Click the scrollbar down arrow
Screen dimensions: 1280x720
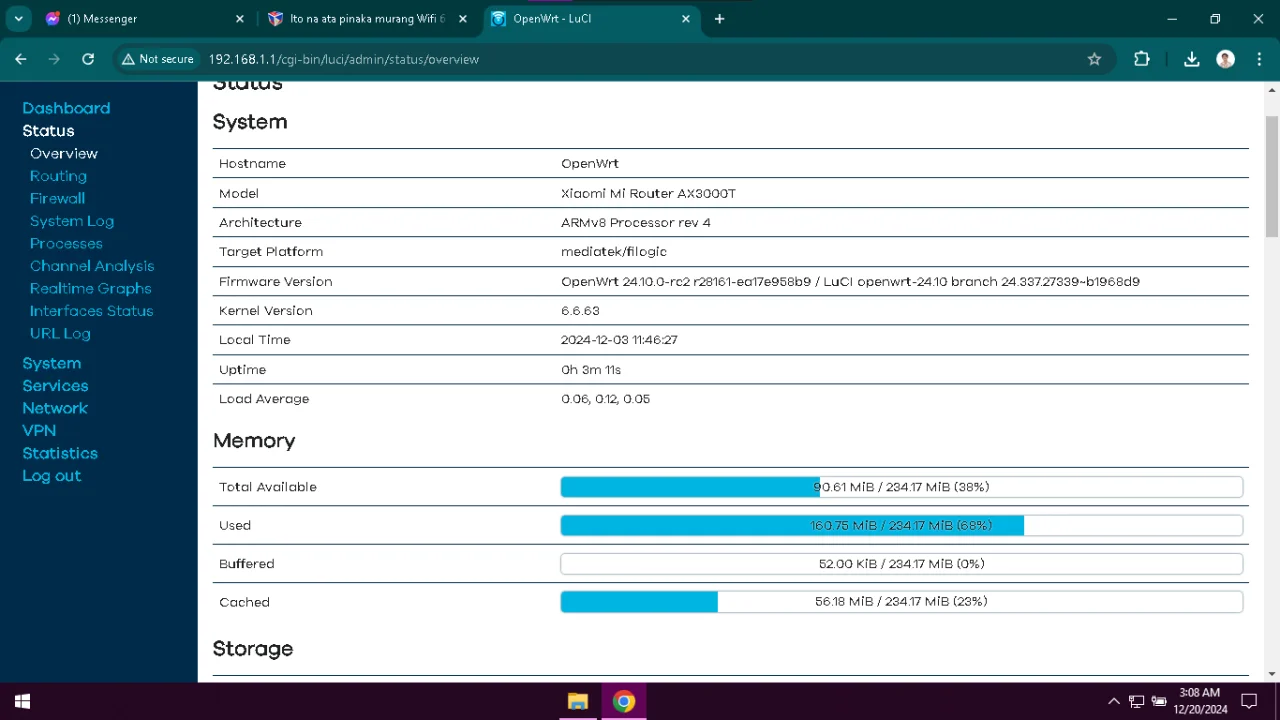click(1272, 674)
